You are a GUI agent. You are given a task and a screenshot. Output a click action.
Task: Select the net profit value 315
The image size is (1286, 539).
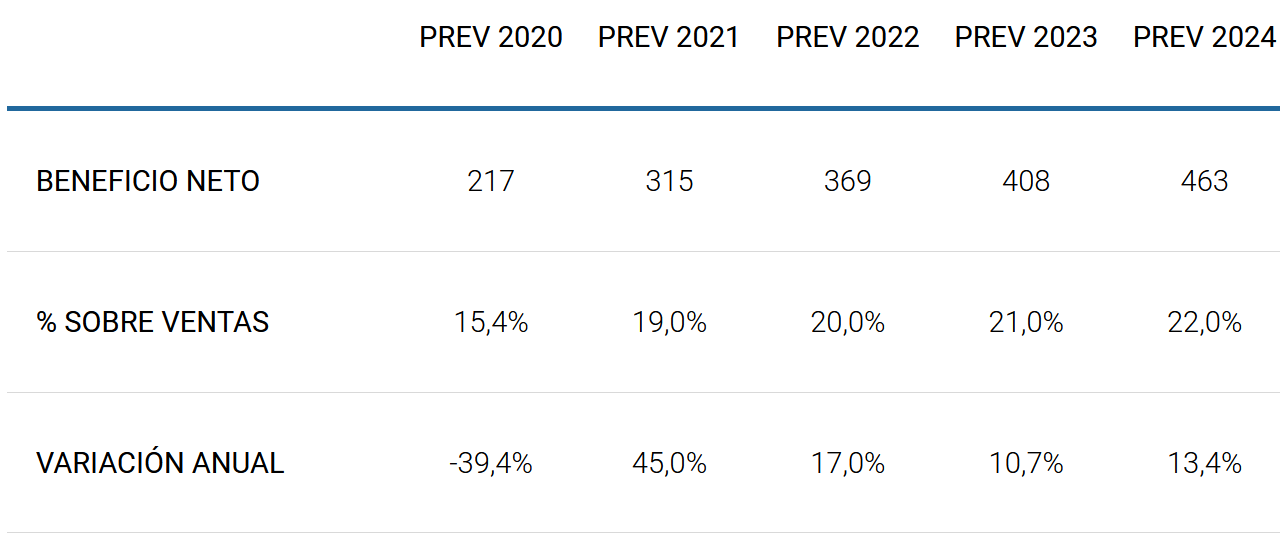click(x=669, y=181)
